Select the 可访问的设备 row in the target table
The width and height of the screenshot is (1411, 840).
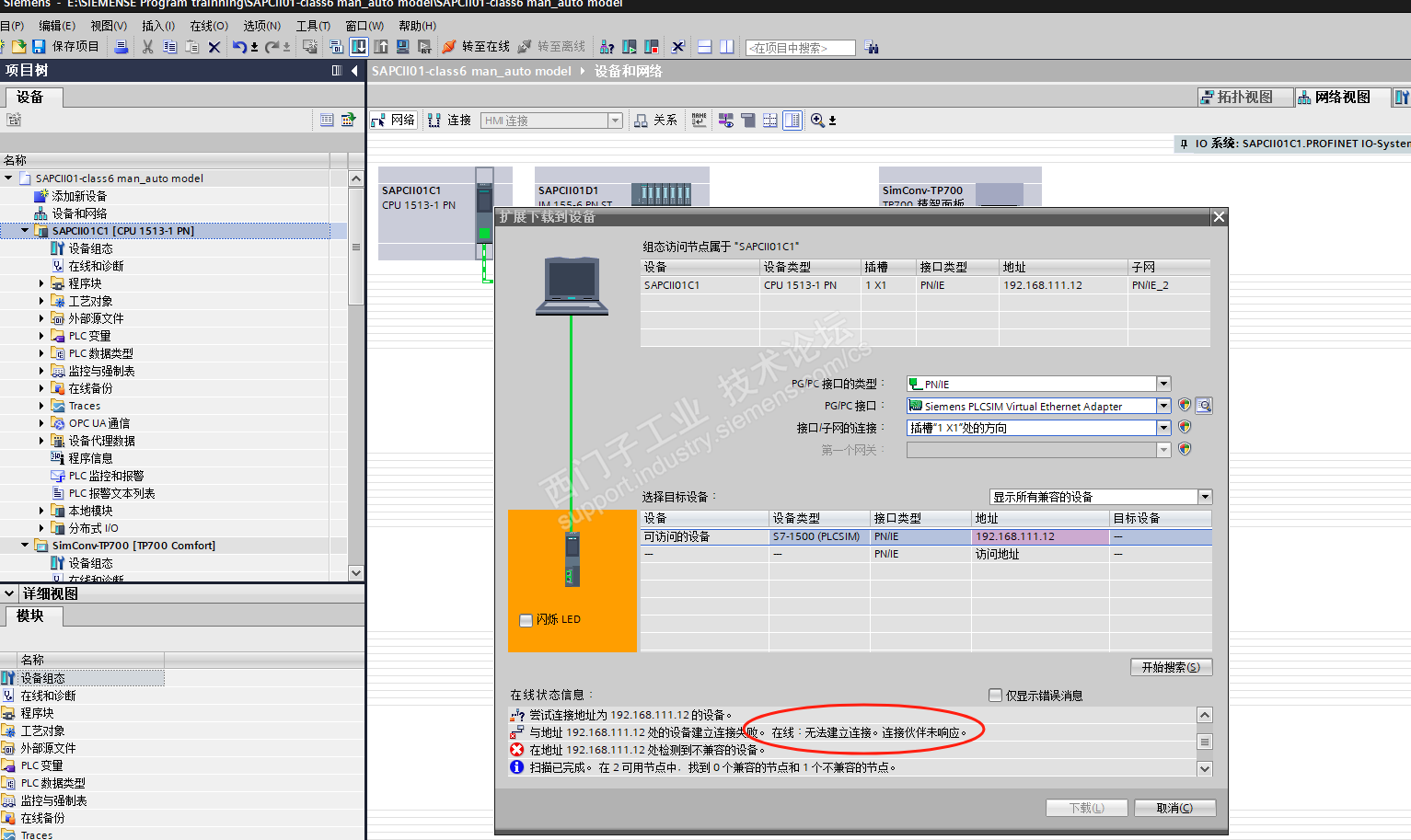(926, 536)
